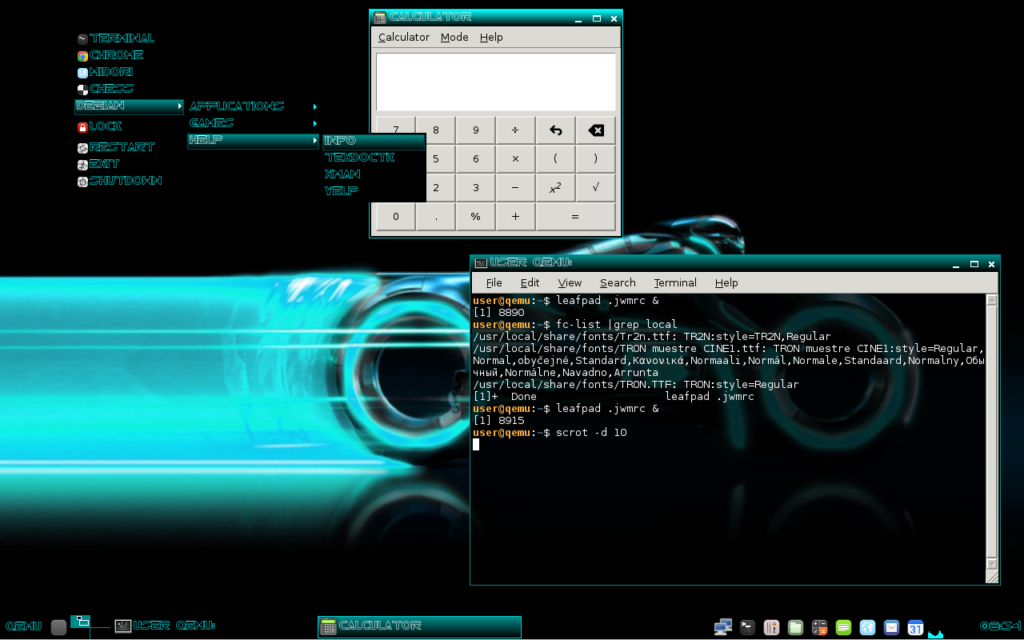Launch the calculator from the tray icon
This screenshot has width=1024, height=640.
coord(819,627)
